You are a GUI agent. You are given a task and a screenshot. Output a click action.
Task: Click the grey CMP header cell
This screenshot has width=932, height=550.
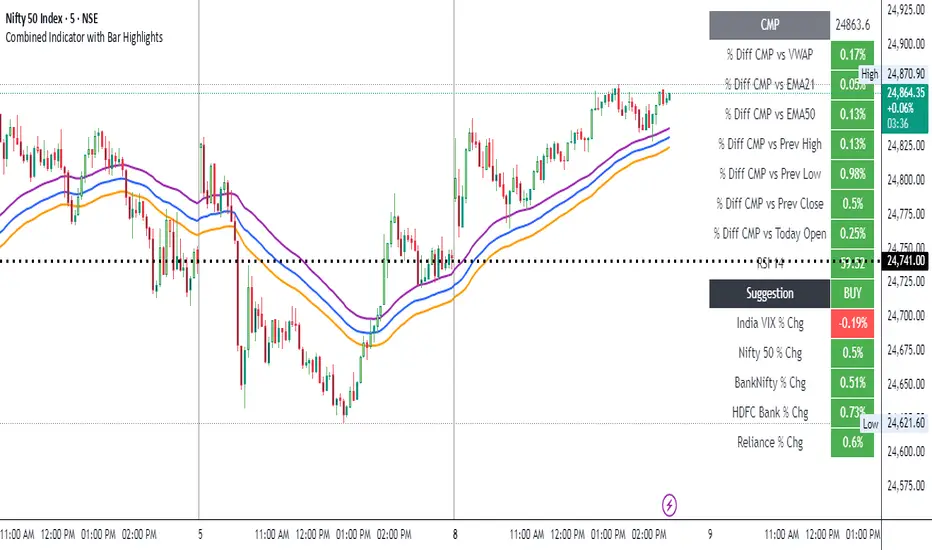click(769, 25)
